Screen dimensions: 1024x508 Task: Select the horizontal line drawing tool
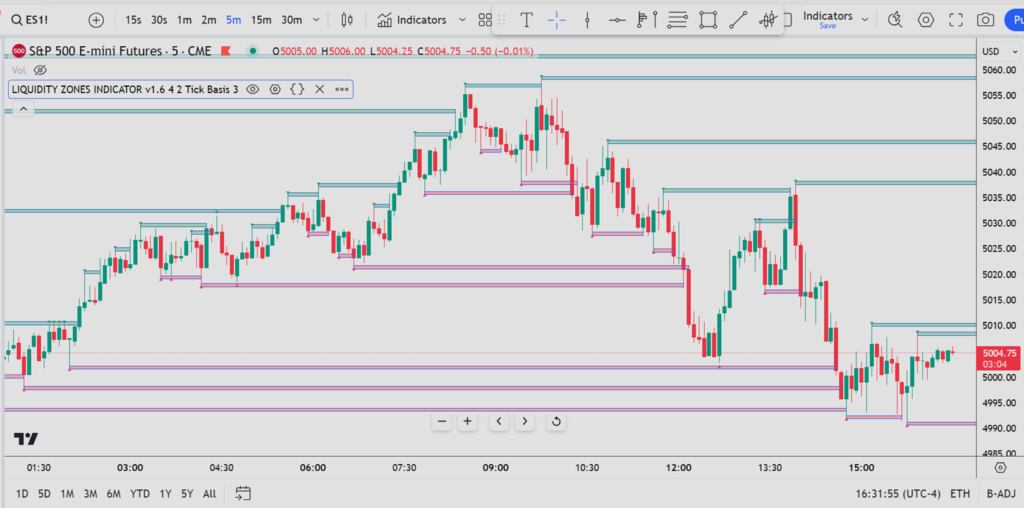pos(617,20)
